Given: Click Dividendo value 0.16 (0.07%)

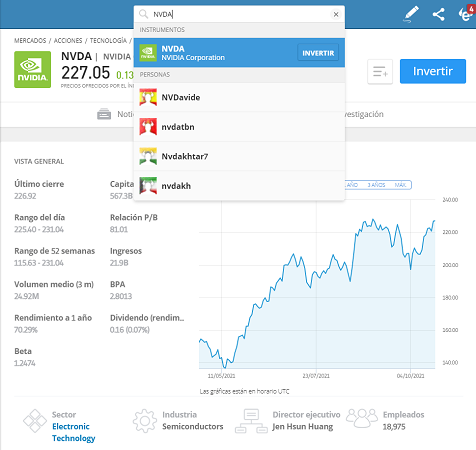Looking at the screenshot, I should pyautogui.click(x=130, y=330).
